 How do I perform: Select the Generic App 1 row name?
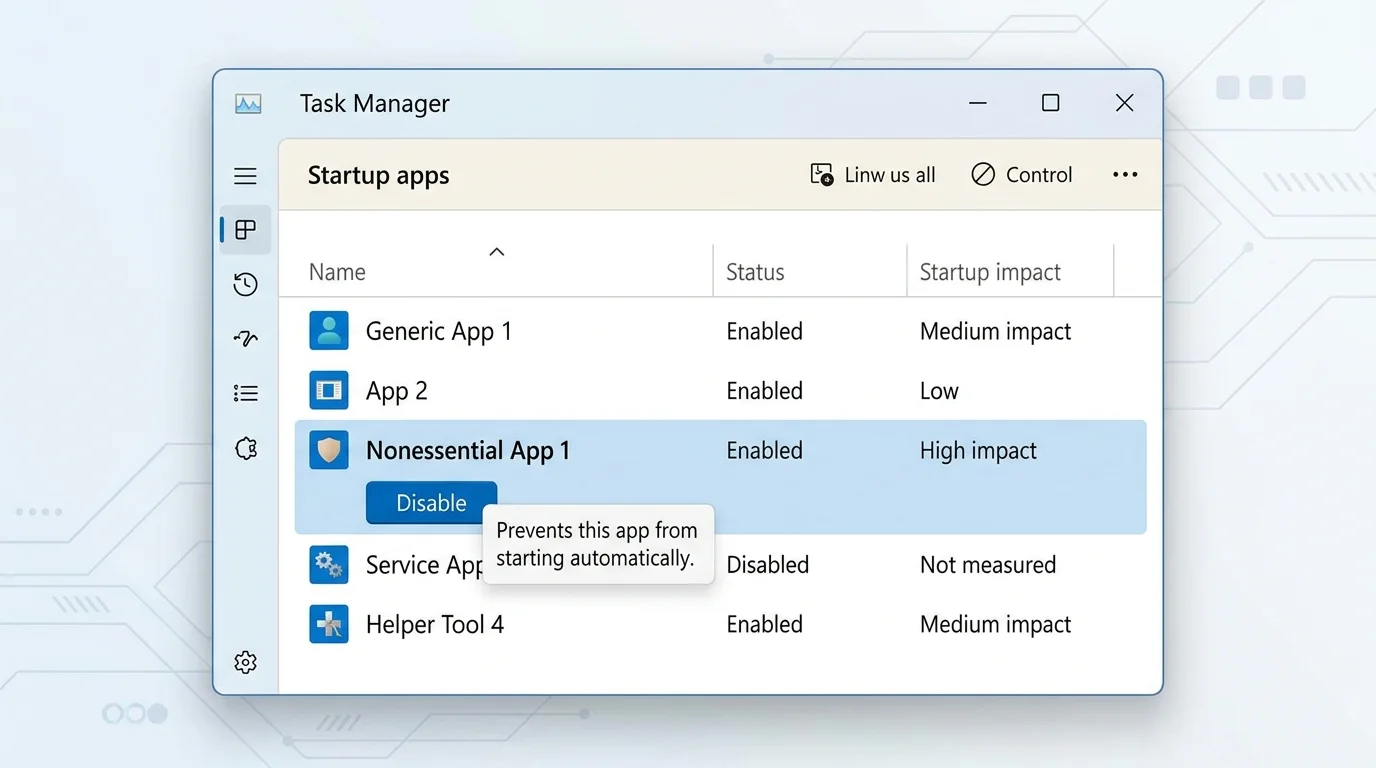(439, 331)
